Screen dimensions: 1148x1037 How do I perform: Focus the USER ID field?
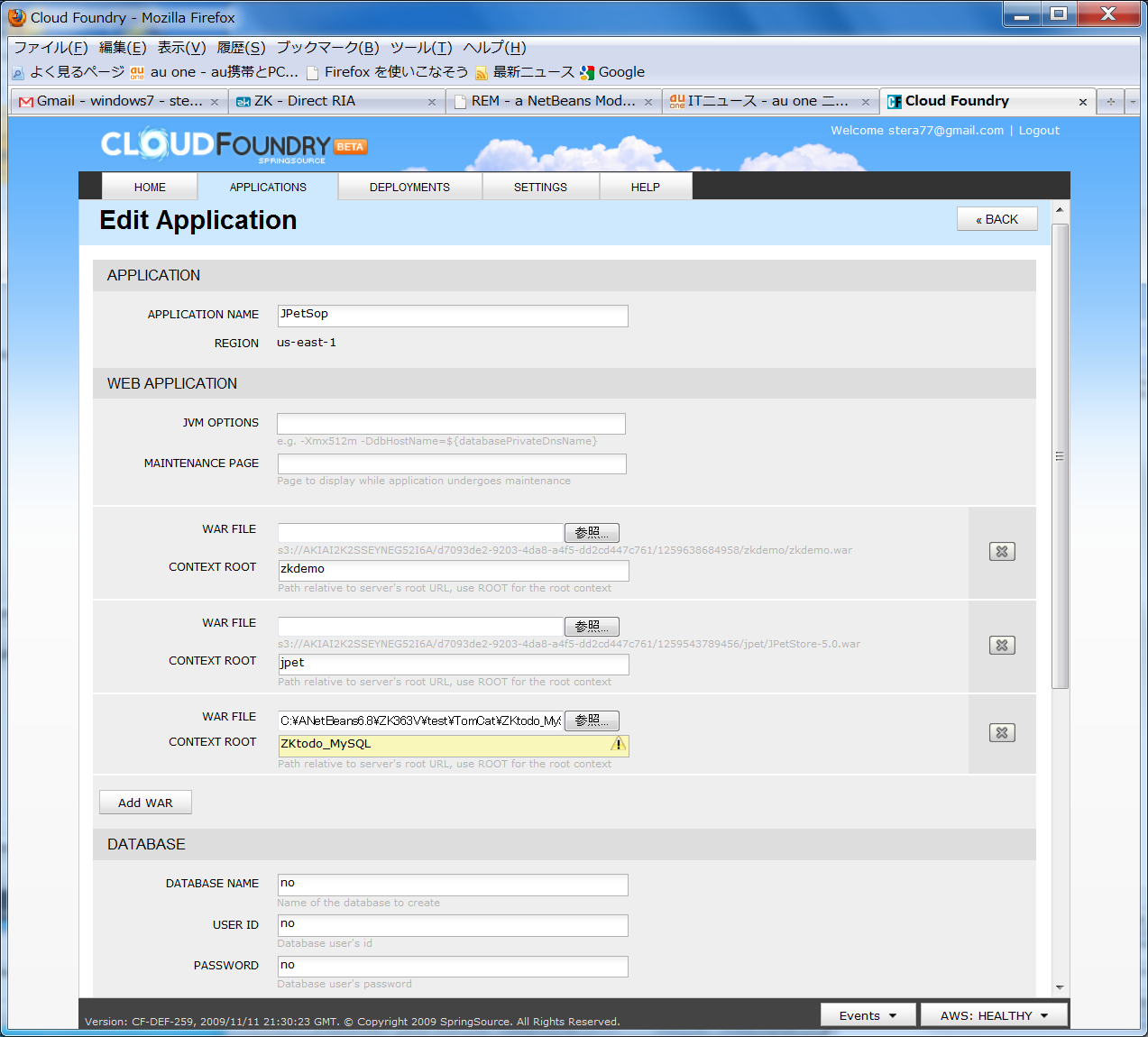[x=453, y=926]
